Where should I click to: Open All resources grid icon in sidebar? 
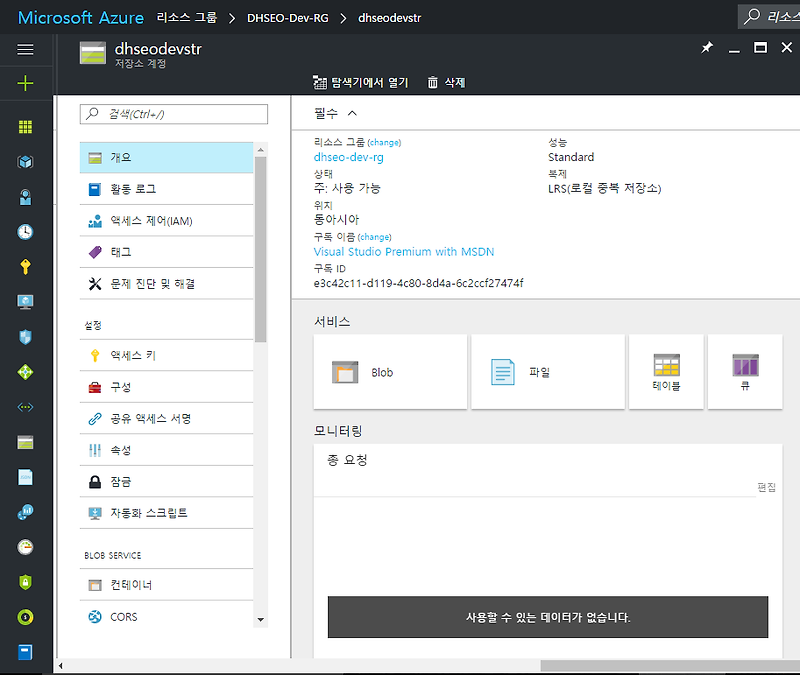click(x=25, y=127)
